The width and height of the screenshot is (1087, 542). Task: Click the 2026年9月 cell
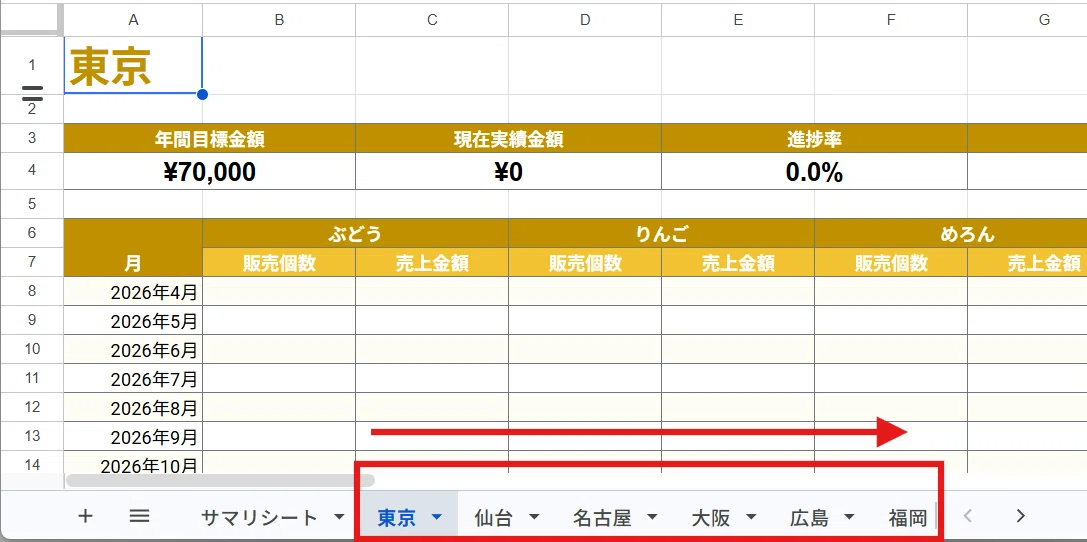pyautogui.click(x=133, y=437)
